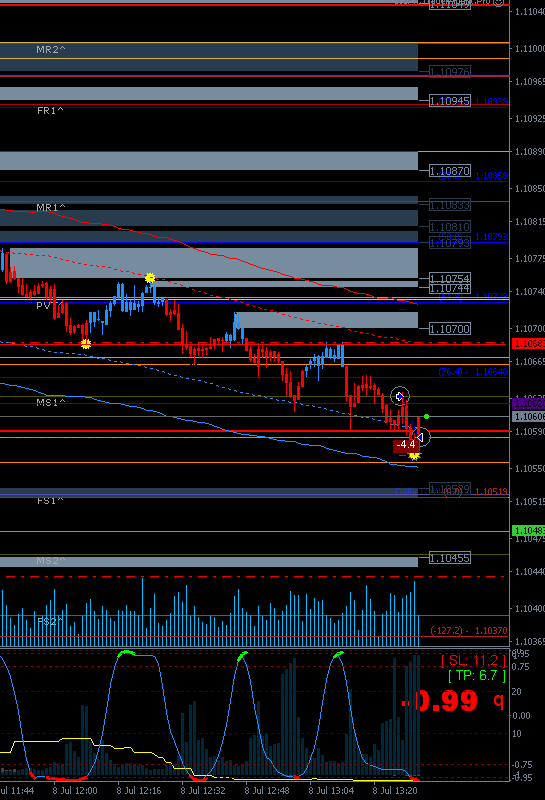The height and width of the screenshot is (800, 545).
Task: Click the yellow sunburst marker near 12:00
Action: click(86, 344)
